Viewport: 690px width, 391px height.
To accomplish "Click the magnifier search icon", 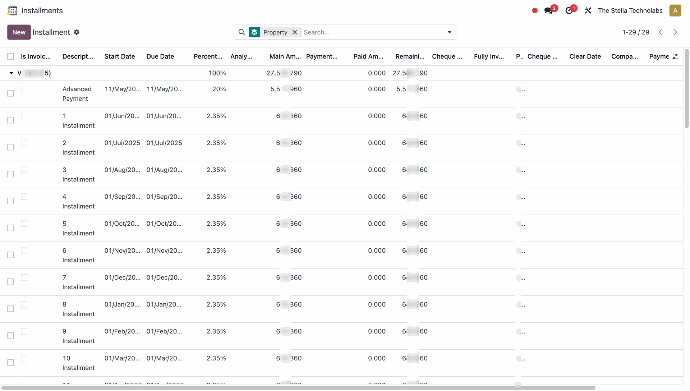I will click(242, 32).
